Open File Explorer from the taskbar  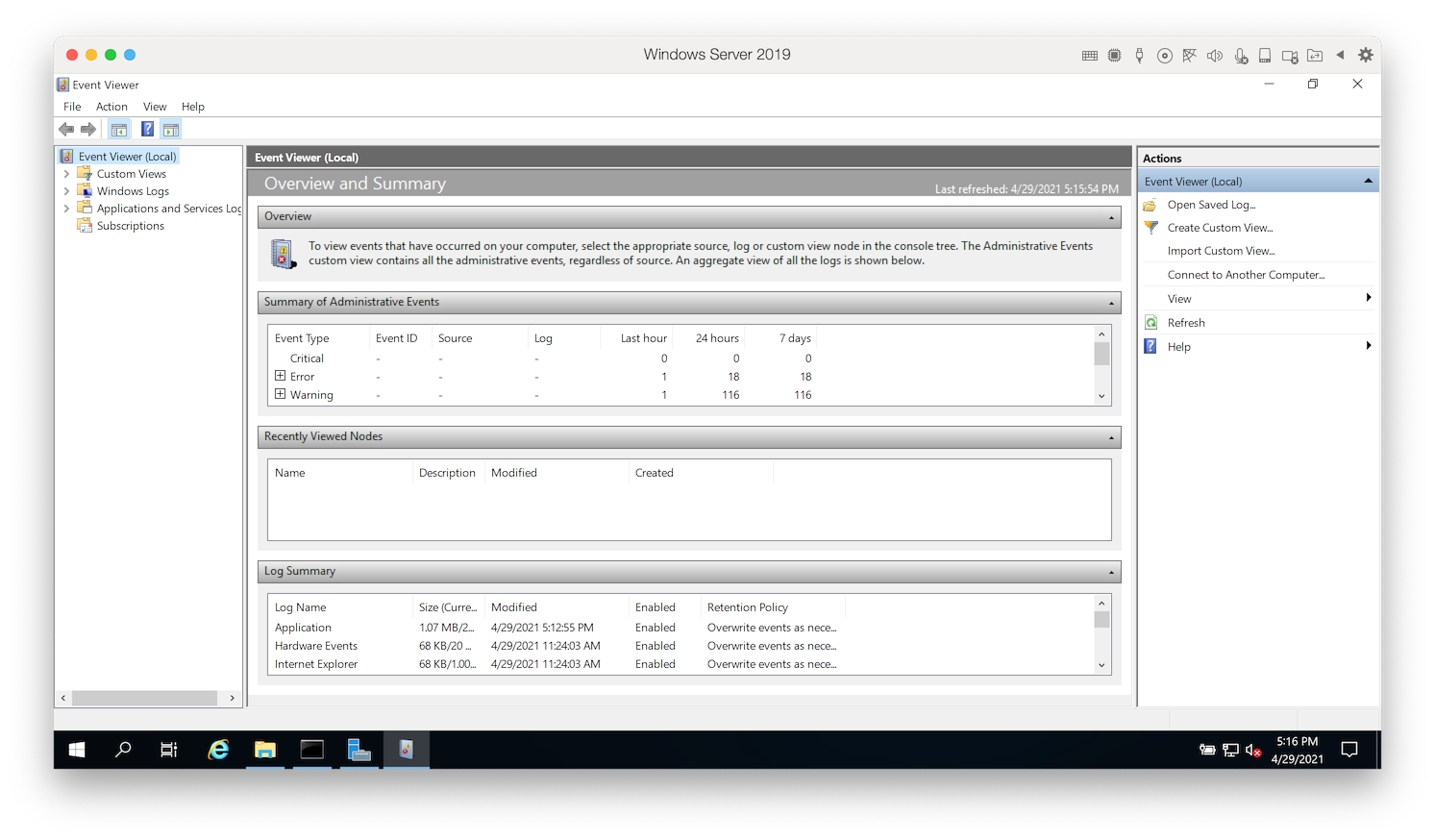[265, 750]
